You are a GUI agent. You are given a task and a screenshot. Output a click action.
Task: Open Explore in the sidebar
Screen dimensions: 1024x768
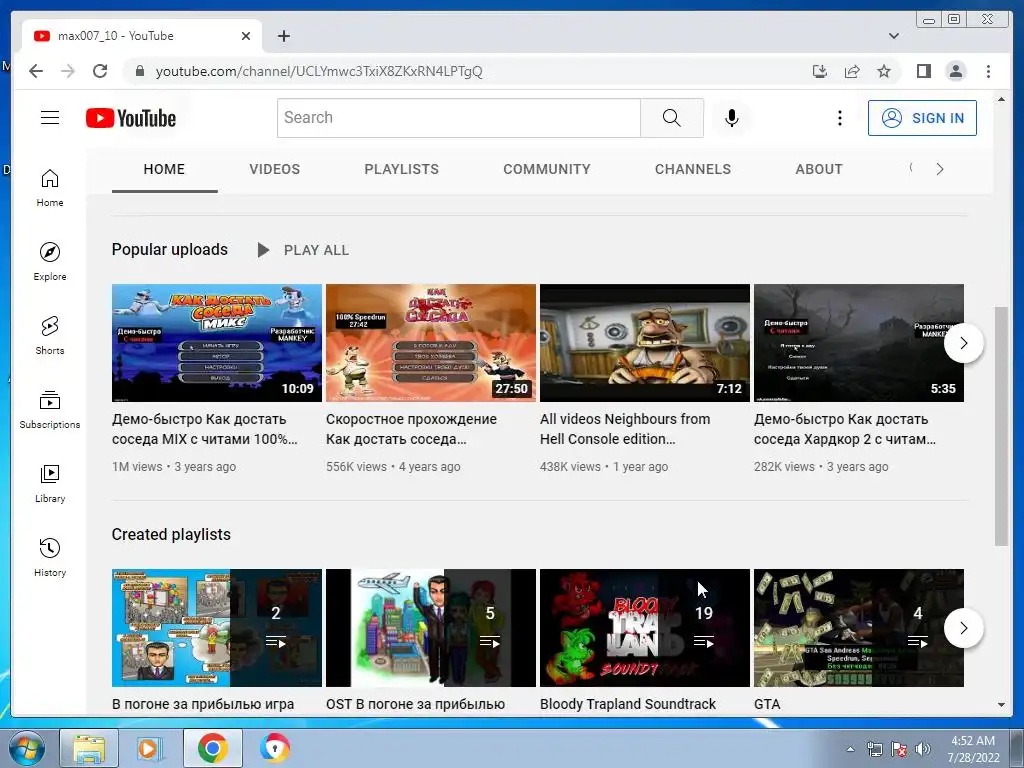tap(50, 261)
